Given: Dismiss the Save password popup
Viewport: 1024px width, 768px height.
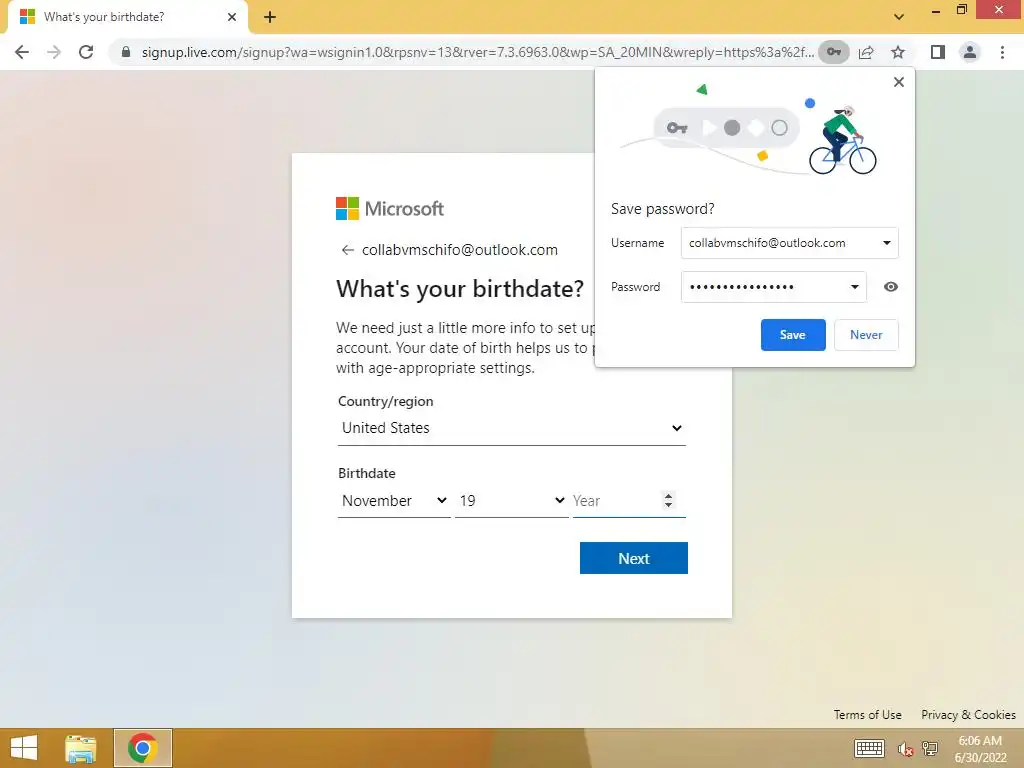Looking at the screenshot, I should tap(899, 82).
